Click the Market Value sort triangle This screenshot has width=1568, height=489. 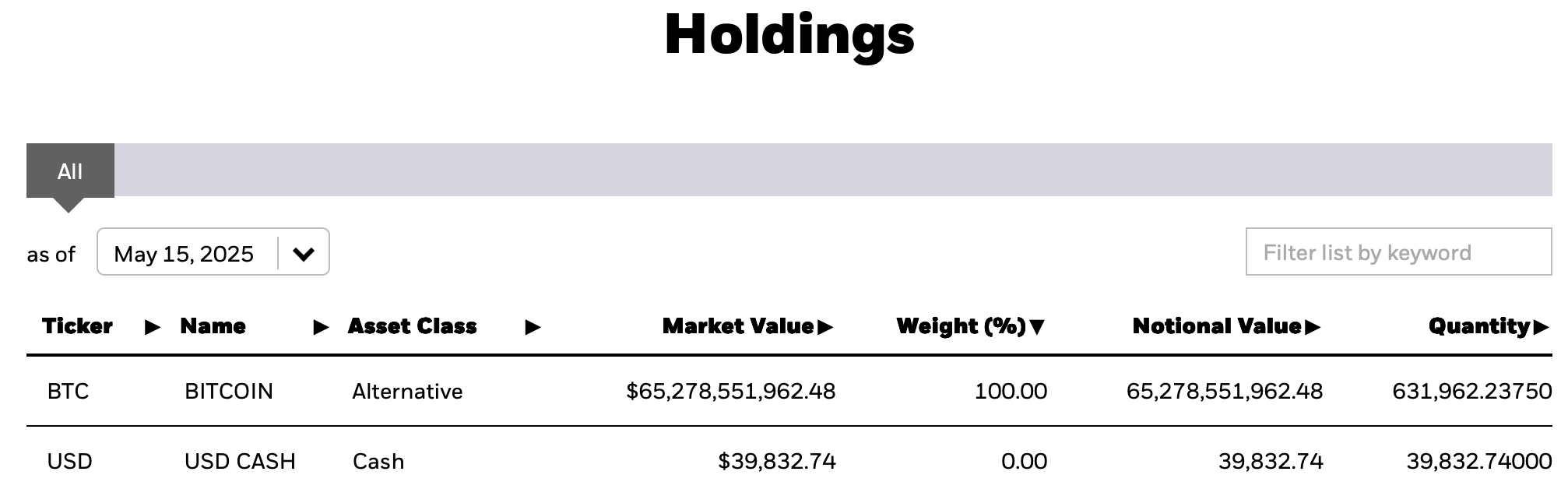(826, 328)
